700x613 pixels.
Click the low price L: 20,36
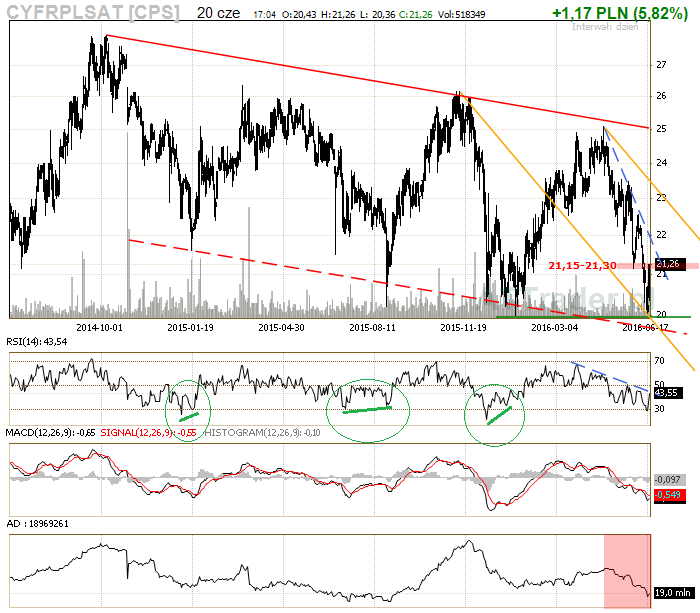click(377, 15)
